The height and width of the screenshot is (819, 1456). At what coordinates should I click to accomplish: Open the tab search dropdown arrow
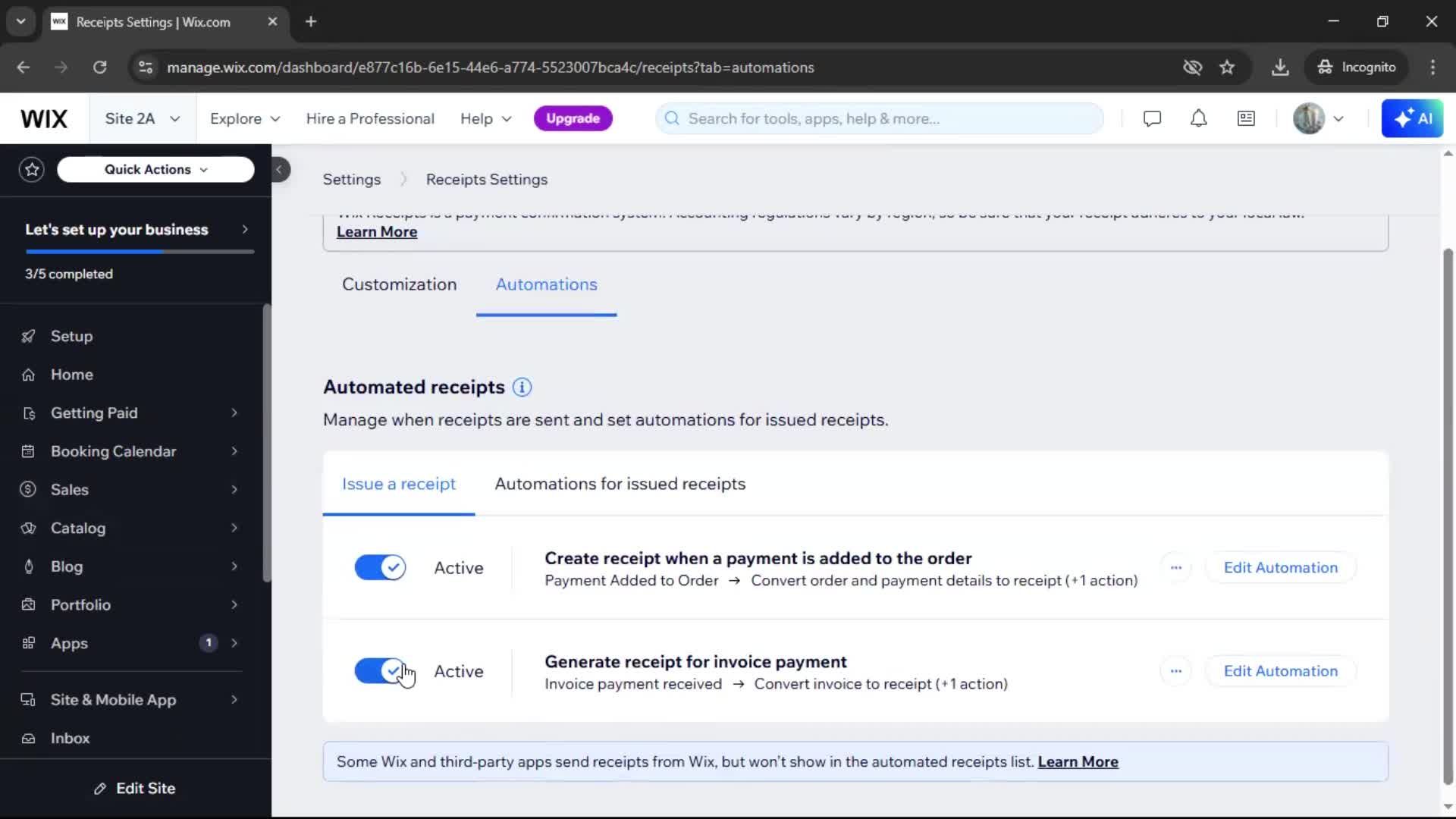(20, 22)
